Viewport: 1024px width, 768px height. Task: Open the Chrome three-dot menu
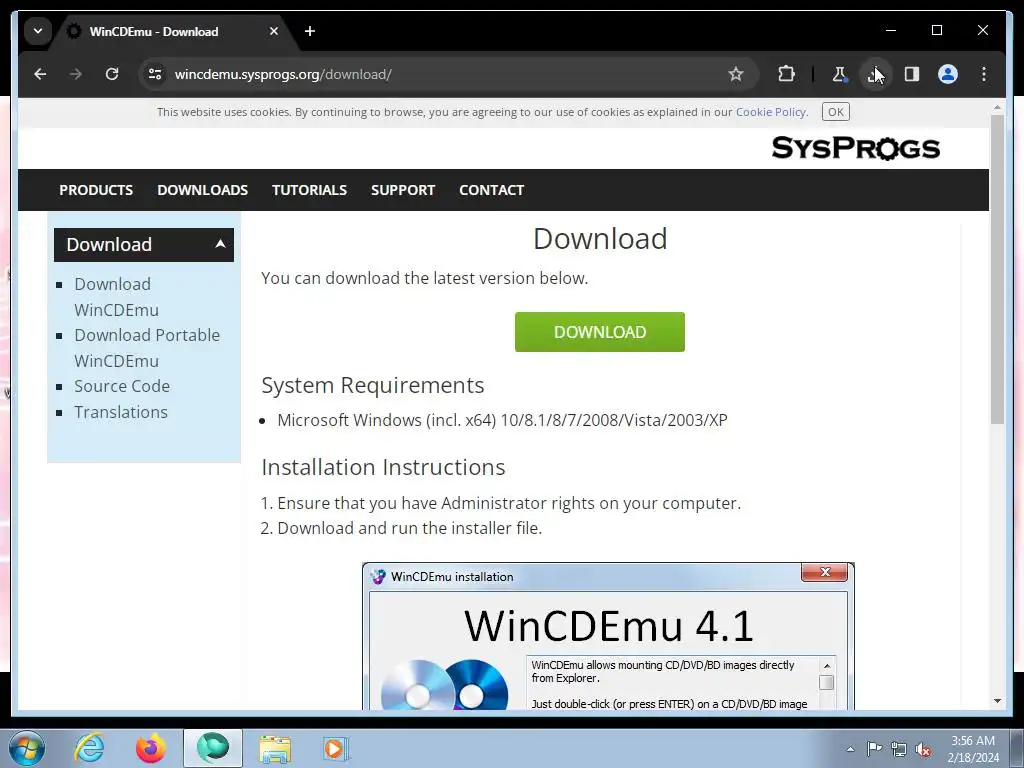click(984, 74)
